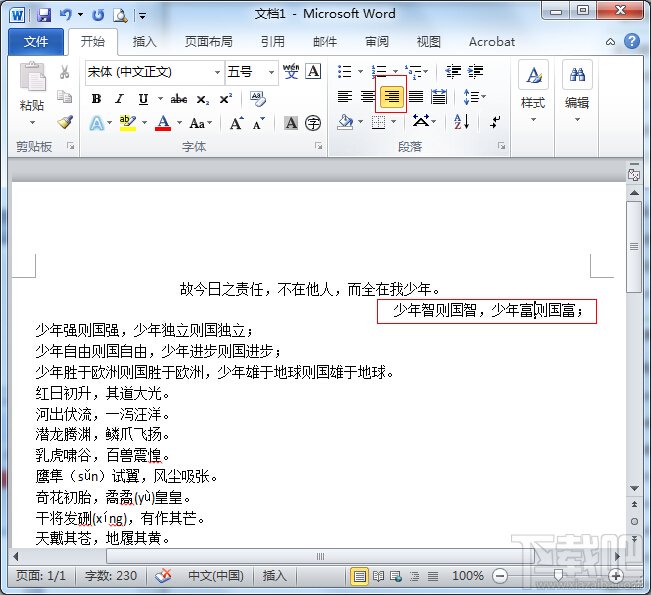Toggle superscript formatting
The height and width of the screenshot is (595, 651).
pos(225,99)
